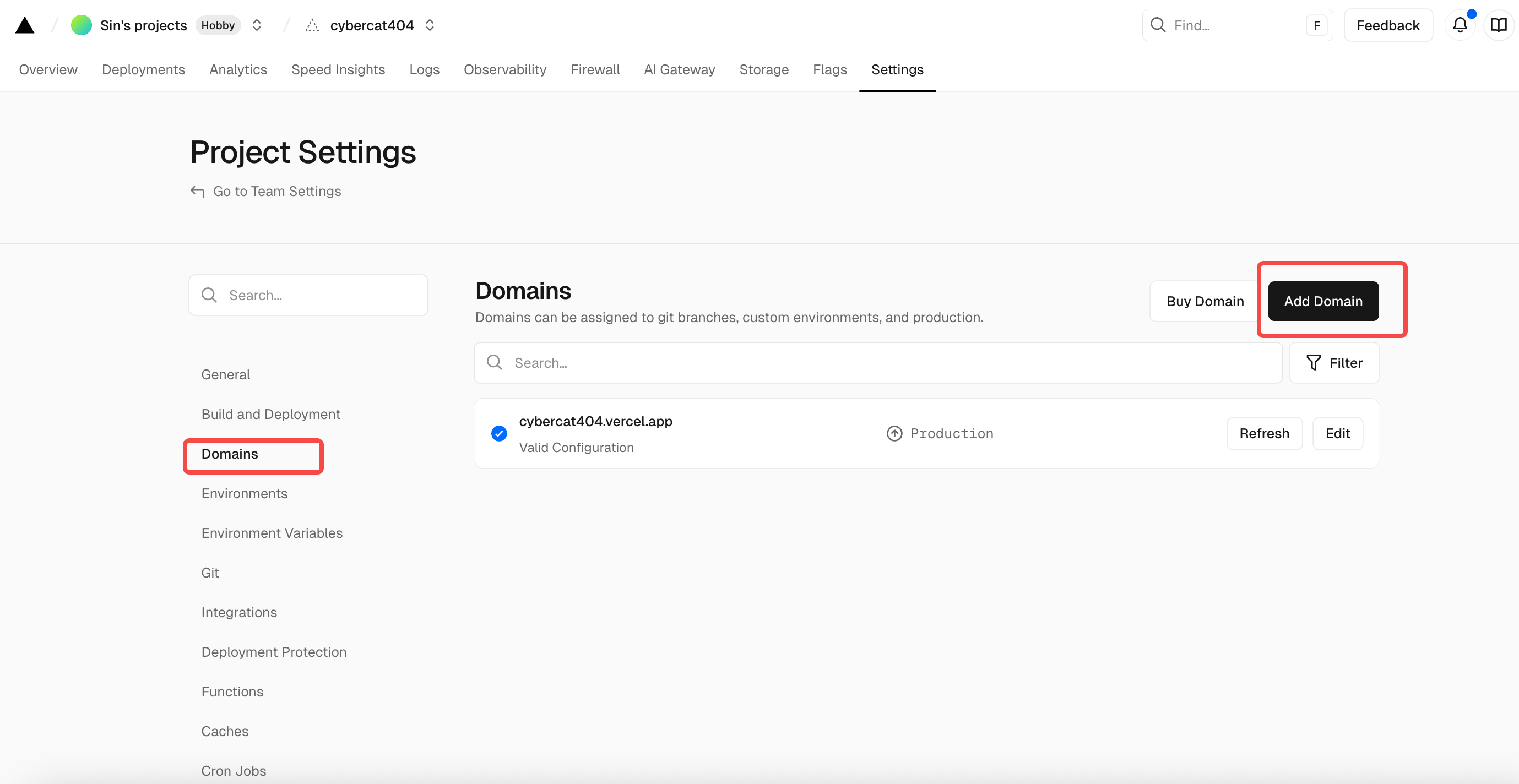1519x784 pixels.
Task: Click the F shortcut key badge
Action: [x=1316, y=25]
